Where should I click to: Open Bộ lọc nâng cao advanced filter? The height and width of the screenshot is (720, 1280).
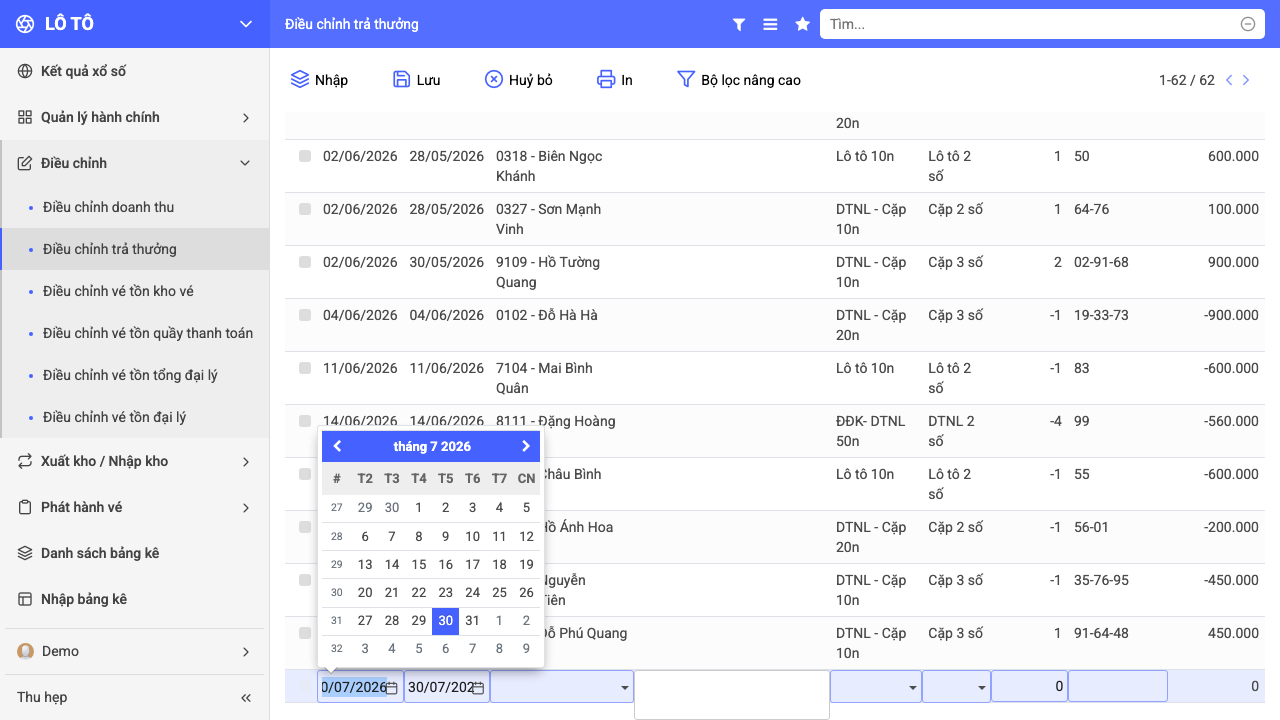(738, 80)
